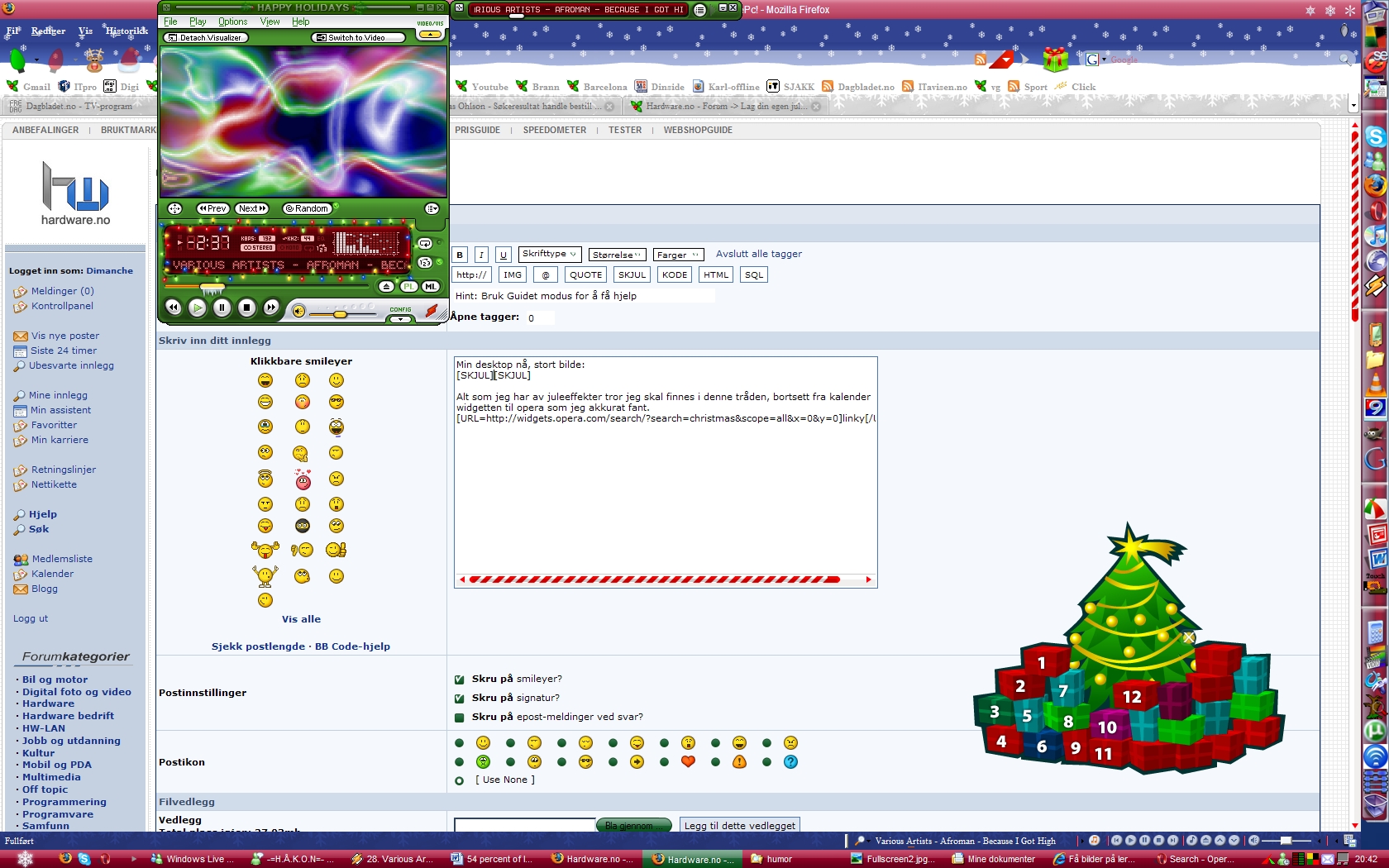Select Use None post icon radio
The height and width of the screenshot is (868, 1389).
click(x=459, y=780)
